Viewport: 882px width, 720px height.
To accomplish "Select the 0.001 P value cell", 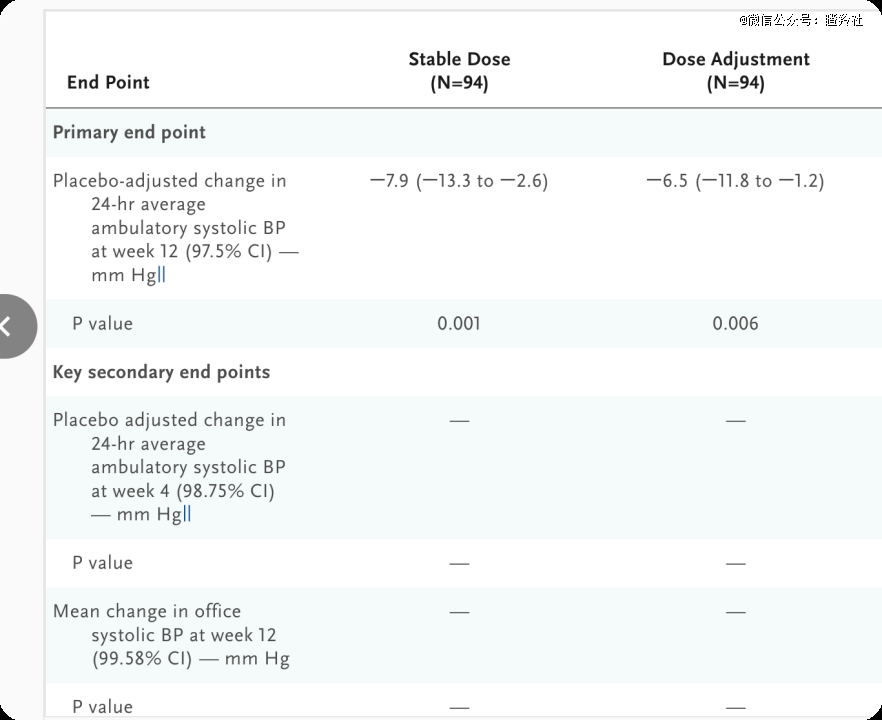I will 459,323.
